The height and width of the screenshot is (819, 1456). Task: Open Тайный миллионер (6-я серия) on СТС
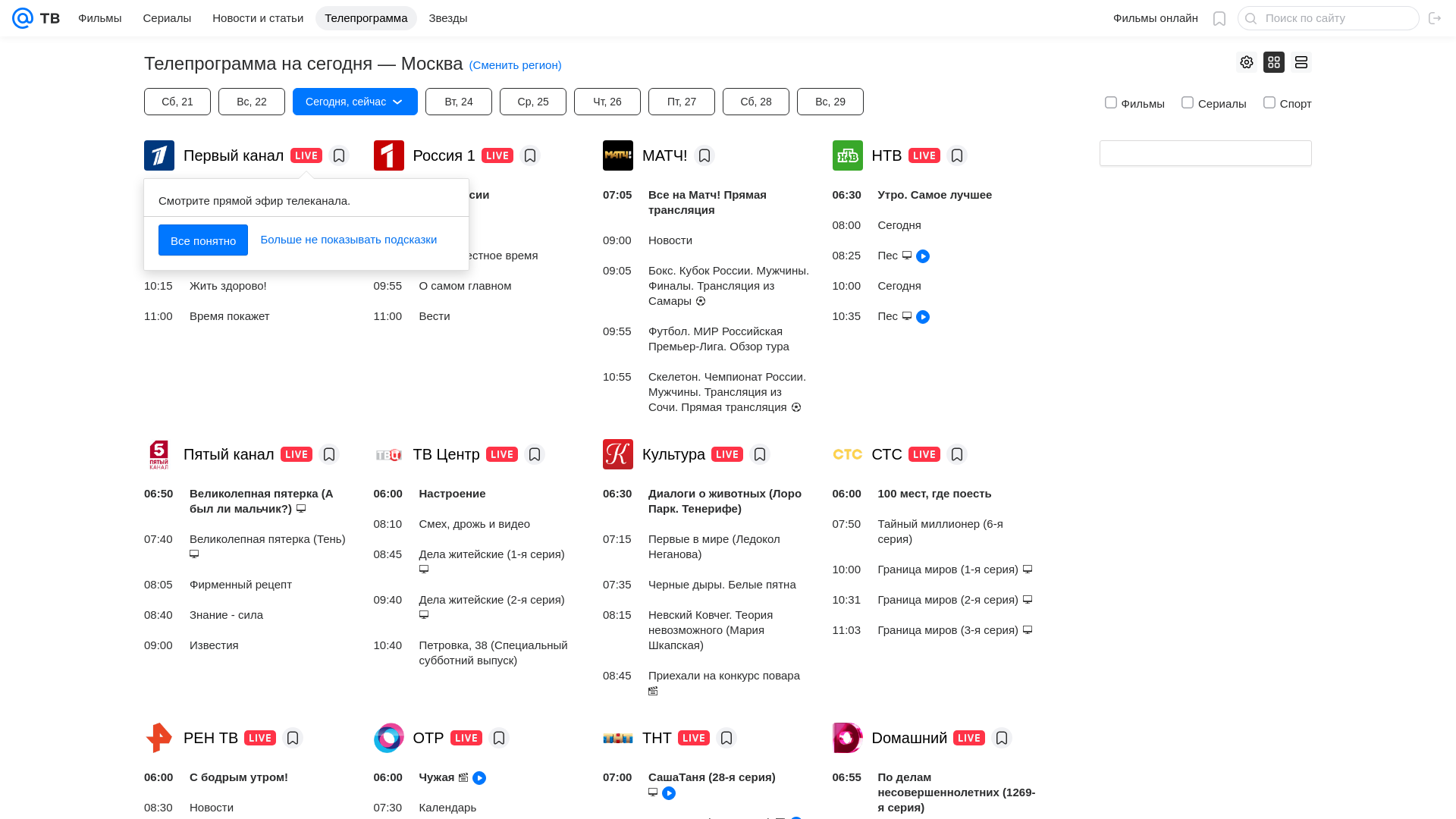pyautogui.click(x=940, y=532)
